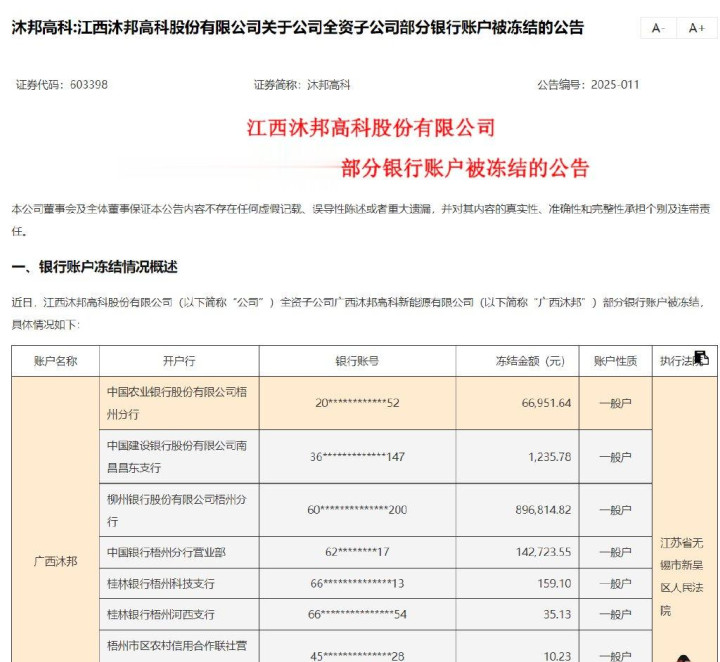The width and height of the screenshot is (720, 662).
Task: Click account number ending in 200
Action: tap(357, 510)
